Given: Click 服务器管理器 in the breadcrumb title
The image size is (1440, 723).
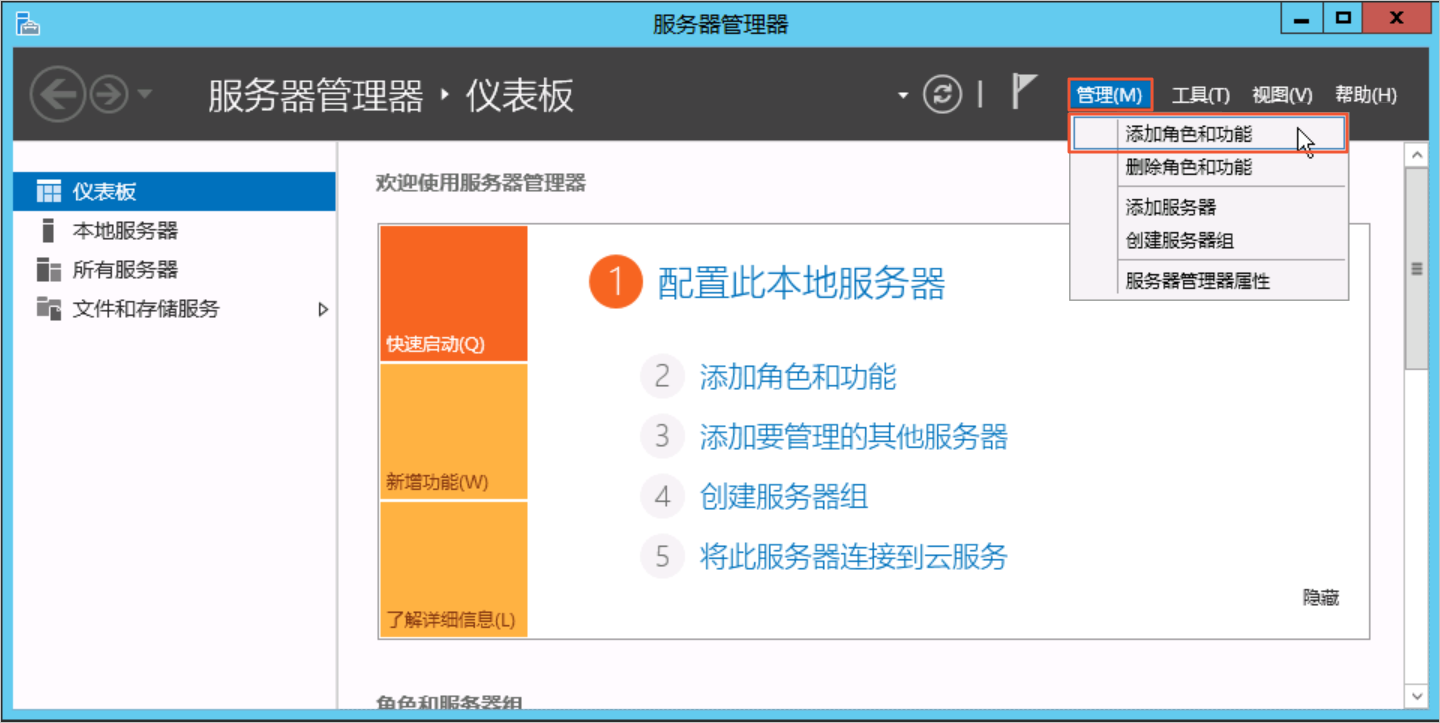Looking at the screenshot, I should (316, 95).
